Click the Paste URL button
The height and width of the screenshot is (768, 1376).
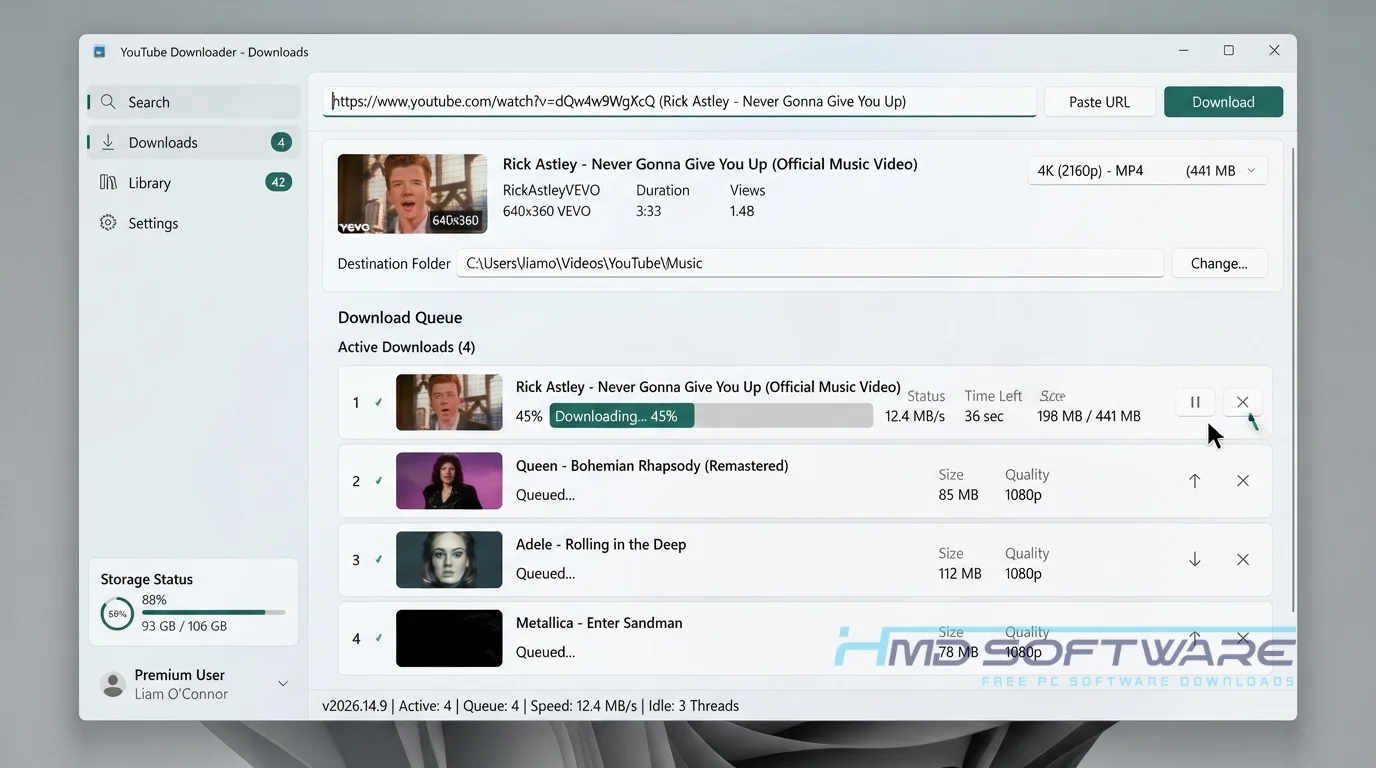(x=1099, y=102)
